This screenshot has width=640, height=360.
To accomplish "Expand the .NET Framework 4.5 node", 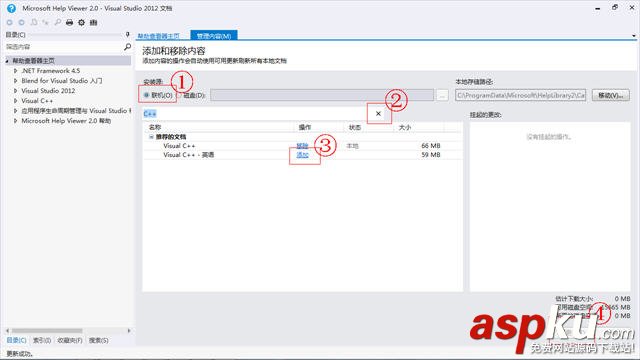I will [x=16, y=71].
